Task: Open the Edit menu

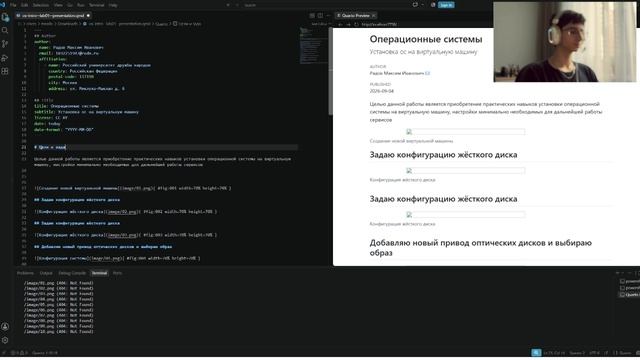Action: pos(24,5)
